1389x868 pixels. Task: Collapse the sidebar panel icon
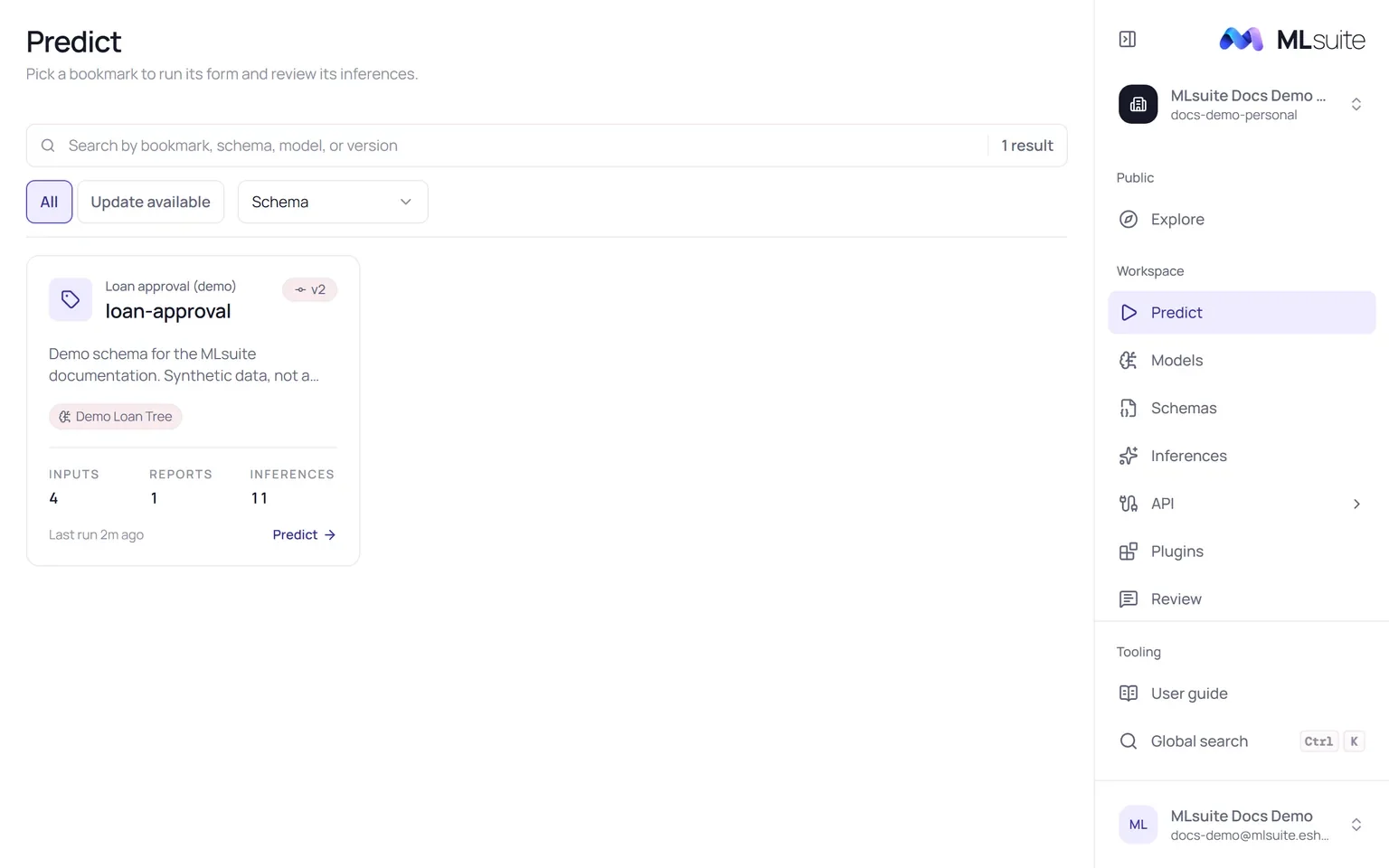click(x=1127, y=39)
